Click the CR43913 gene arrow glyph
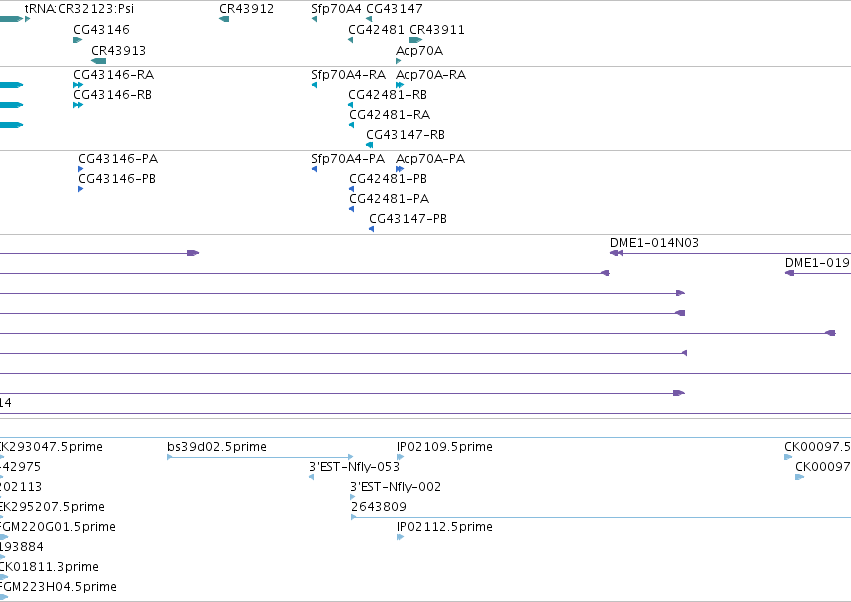The width and height of the screenshot is (851, 602). (x=98, y=61)
